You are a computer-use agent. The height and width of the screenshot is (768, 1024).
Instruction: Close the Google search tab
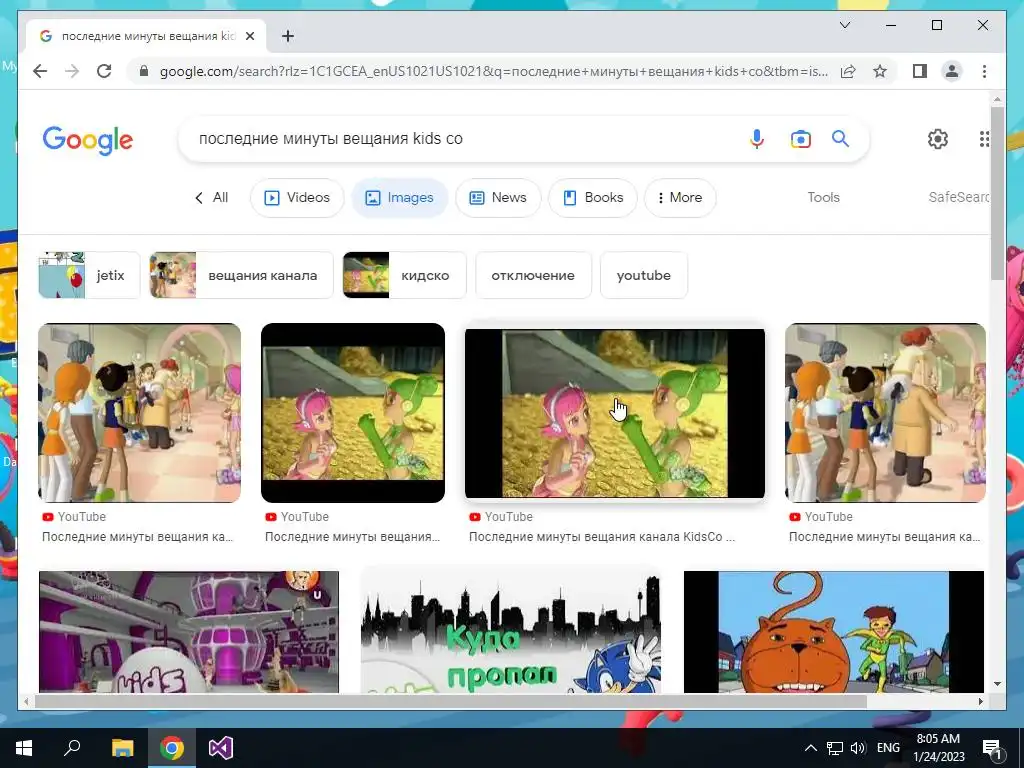tap(249, 36)
